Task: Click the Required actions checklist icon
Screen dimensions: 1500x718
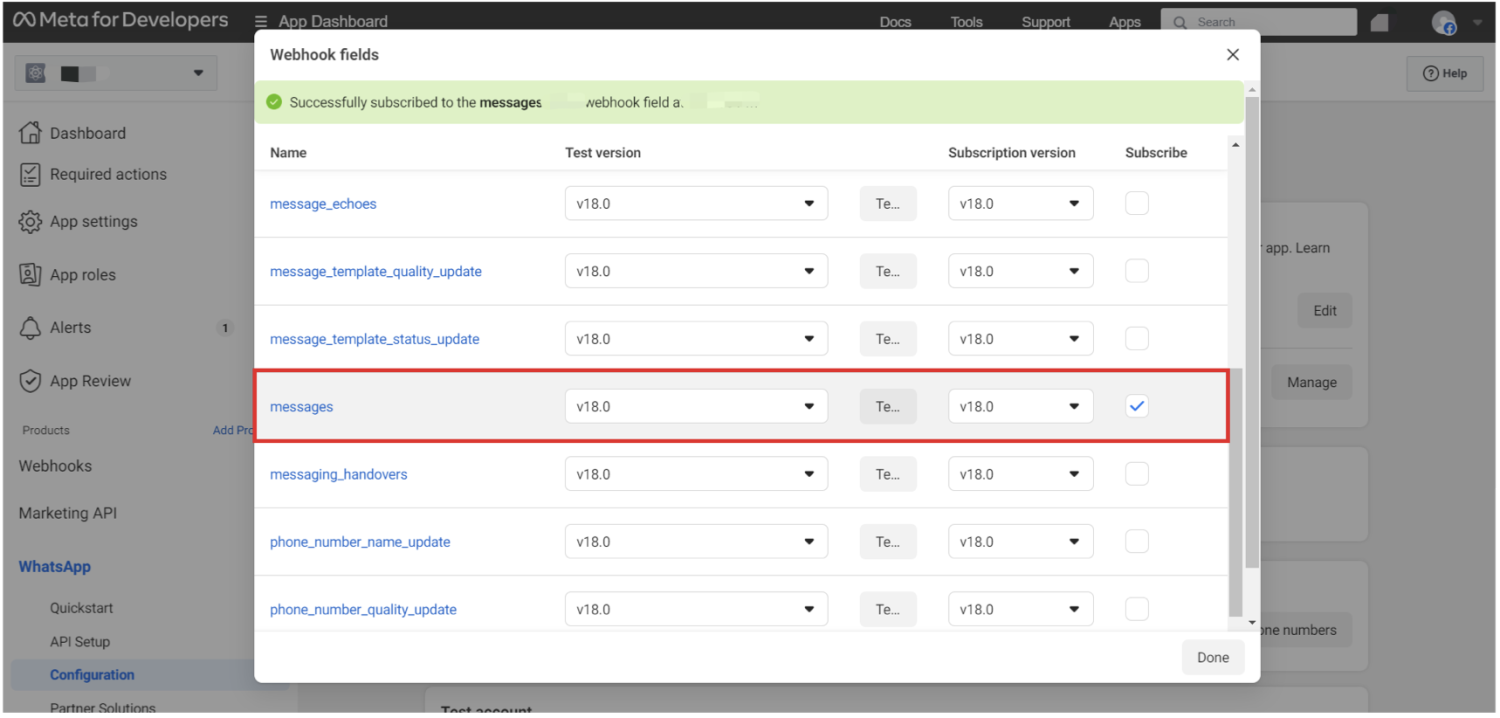Action: point(30,174)
